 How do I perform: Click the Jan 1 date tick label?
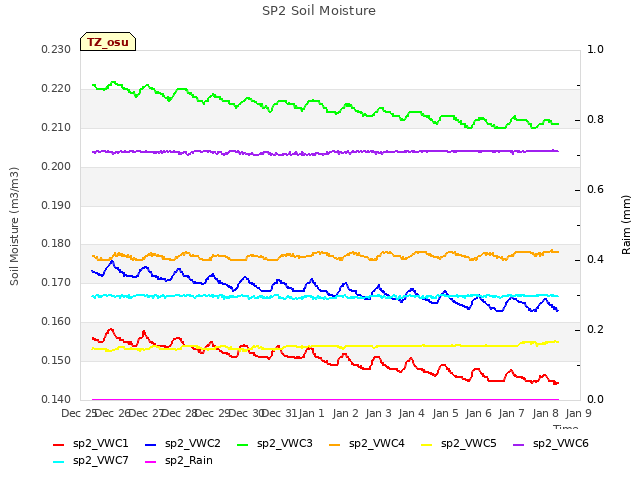[x=312, y=413]
